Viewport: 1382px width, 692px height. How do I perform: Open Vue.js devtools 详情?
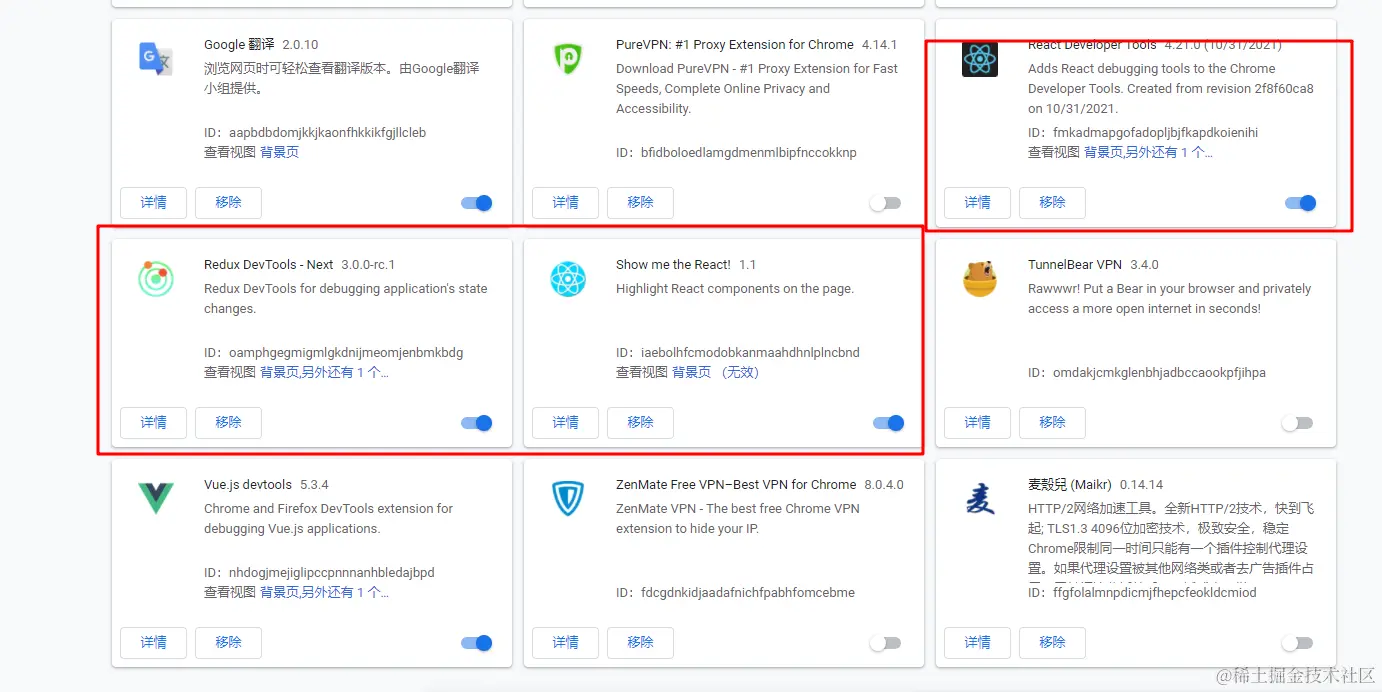tap(153, 642)
